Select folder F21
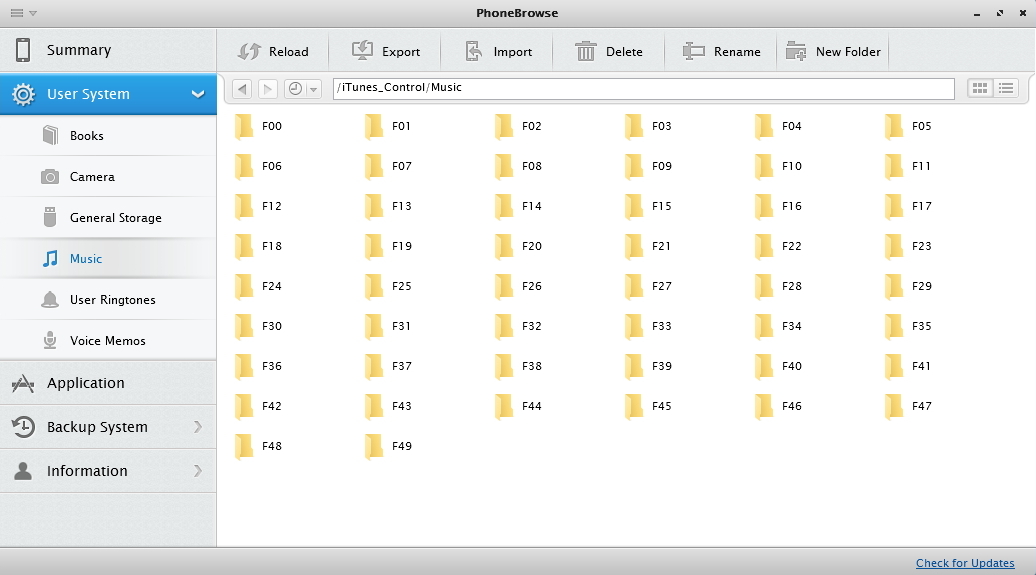The width and height of the screenshot is (1036, 575). [x=648, y=246]
